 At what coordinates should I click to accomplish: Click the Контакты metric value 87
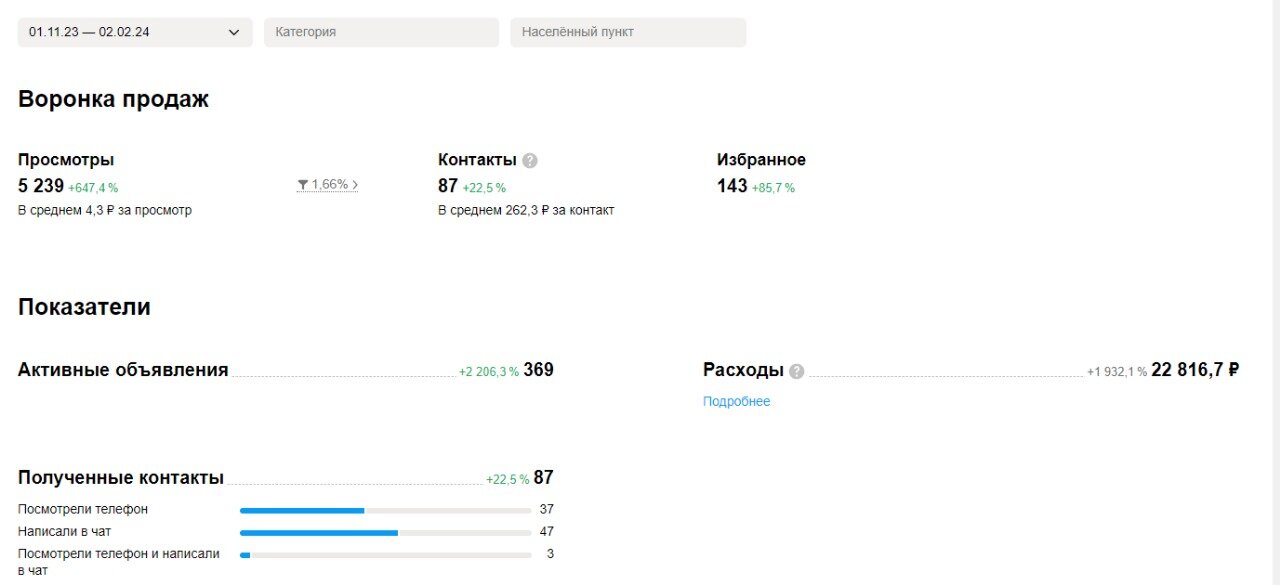[448, 186]
